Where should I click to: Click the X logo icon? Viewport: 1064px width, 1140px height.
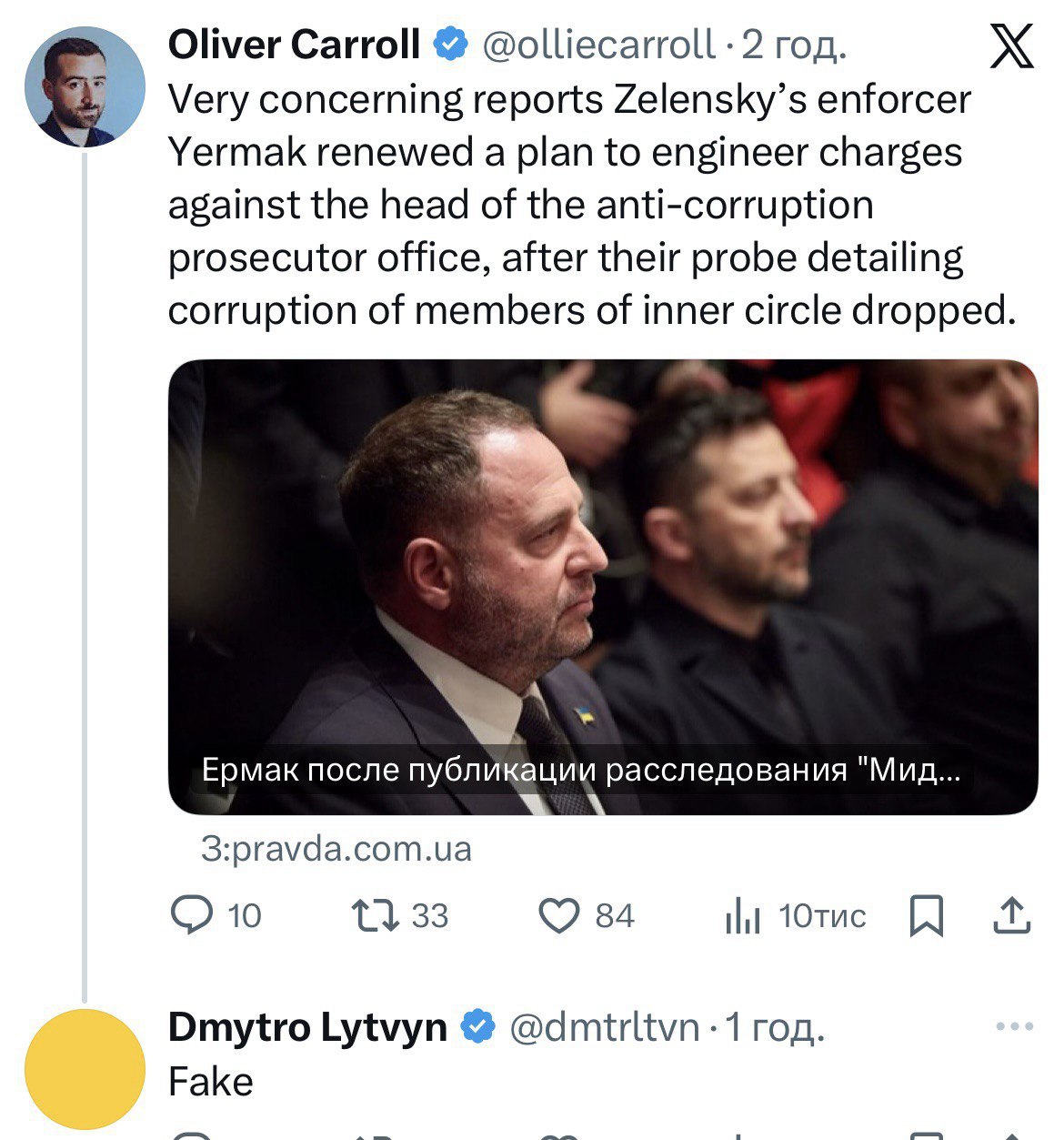(1011, 46)
